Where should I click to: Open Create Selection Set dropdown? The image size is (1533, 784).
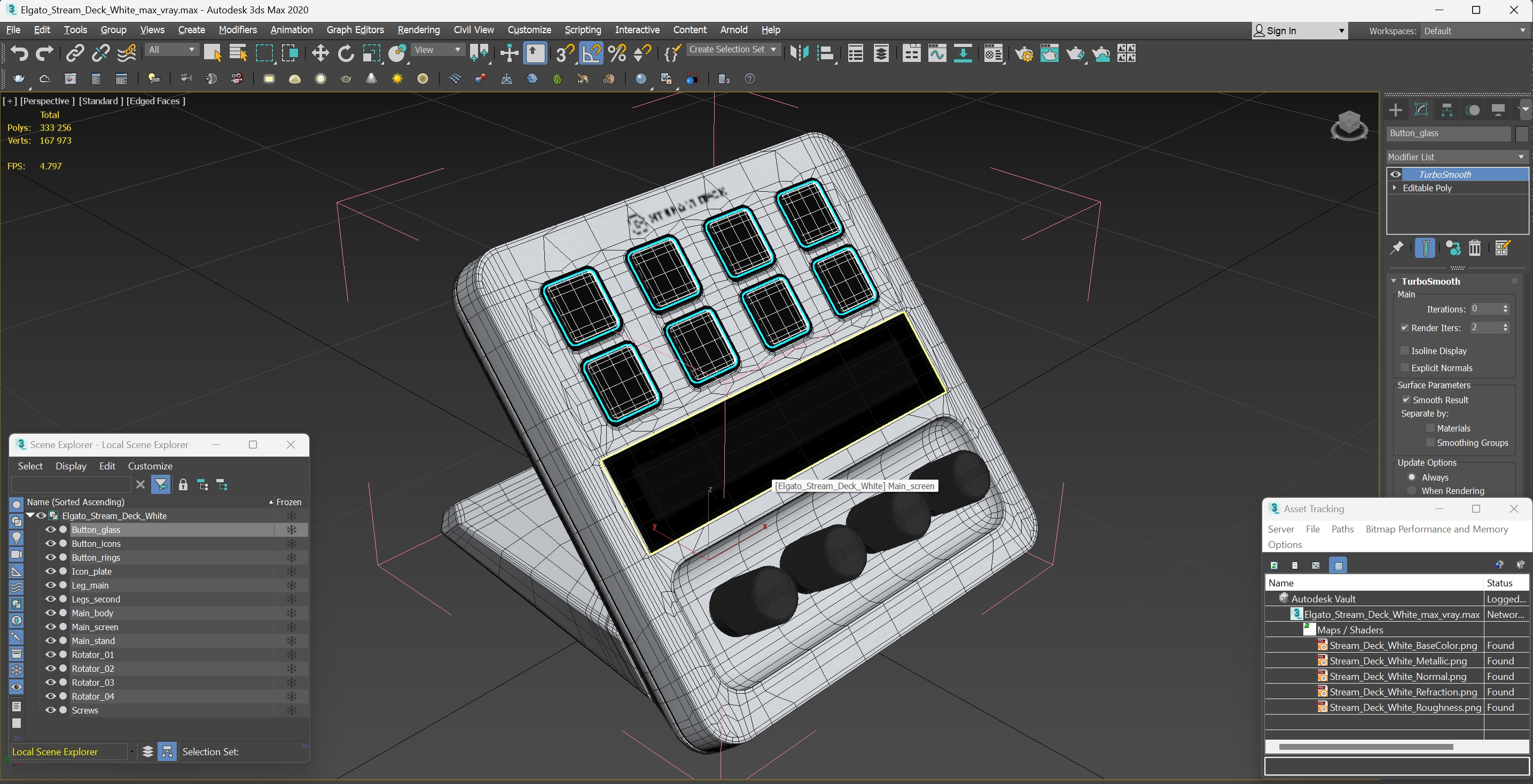(732, 50)
